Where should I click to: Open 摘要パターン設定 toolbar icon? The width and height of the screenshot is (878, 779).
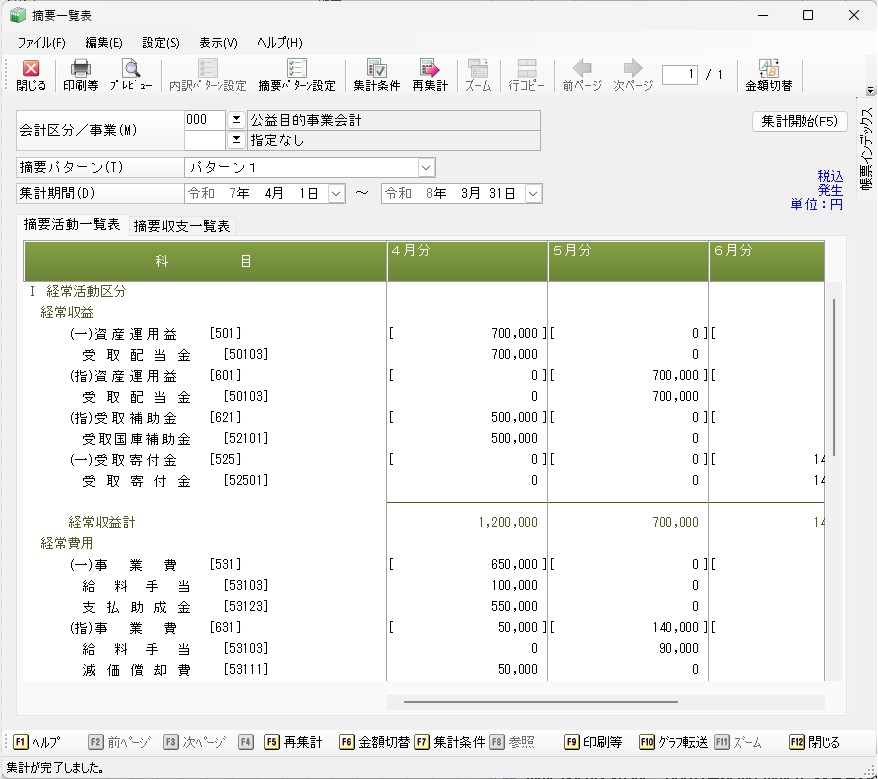click(x=296, y=75)
